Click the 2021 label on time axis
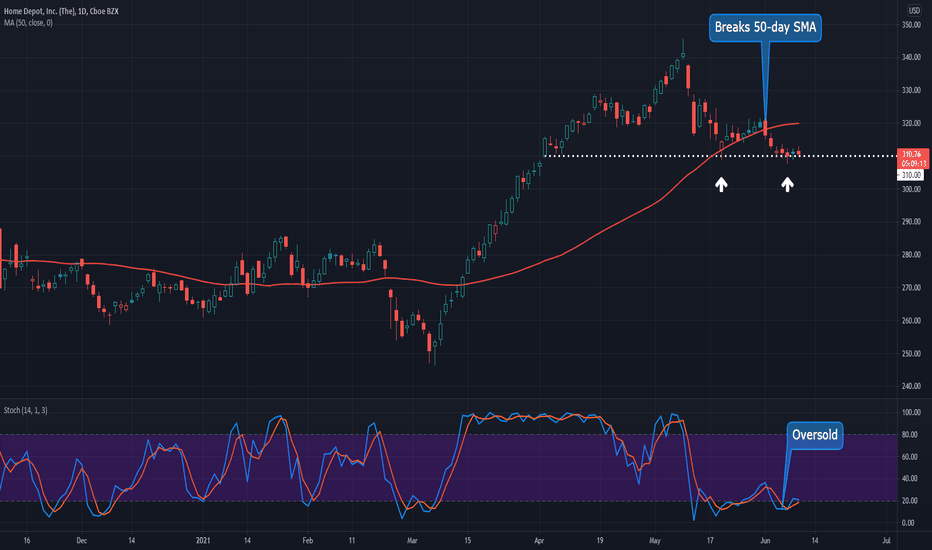 coord(203,541)
